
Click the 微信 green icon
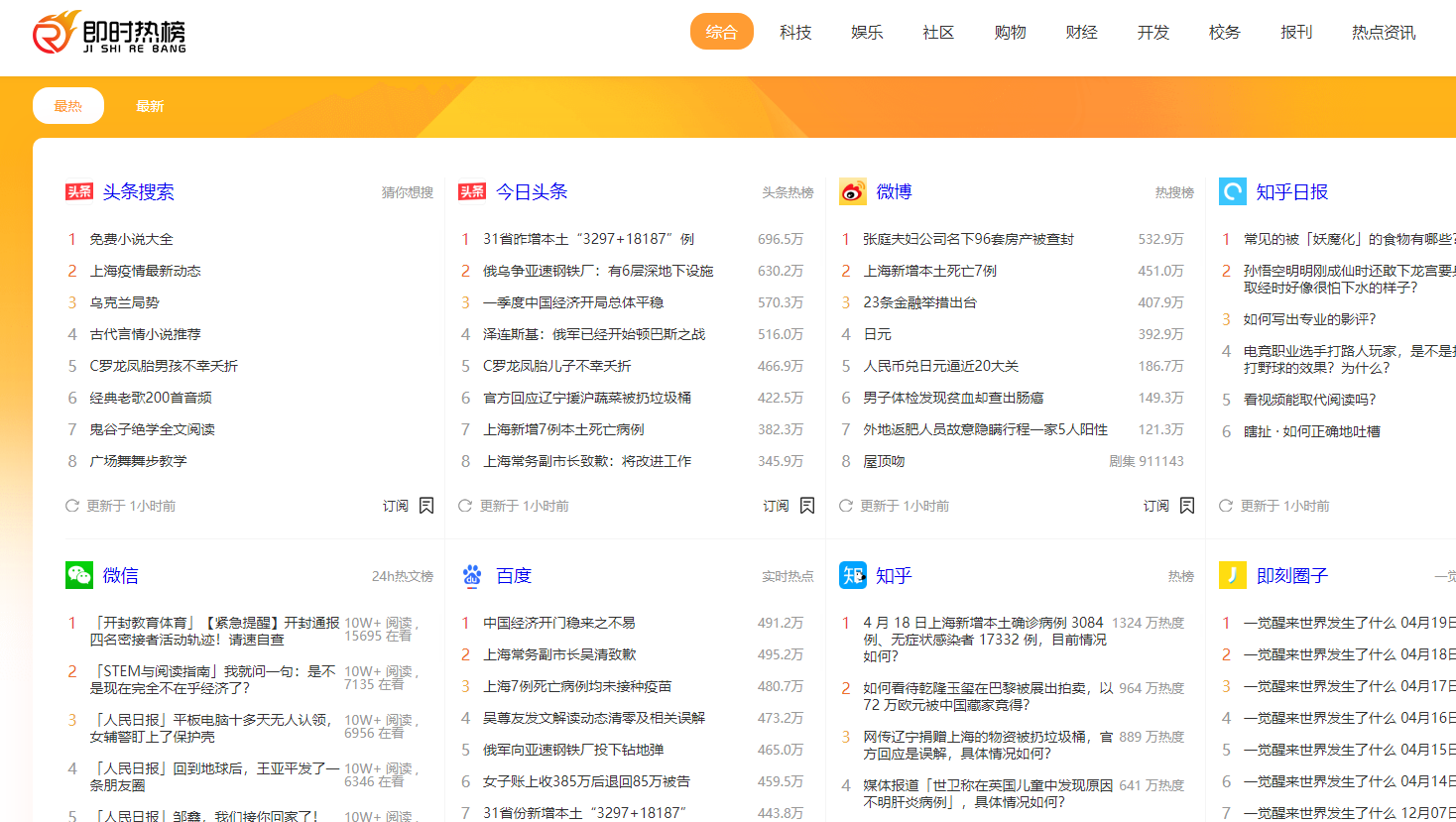[79, 575]
